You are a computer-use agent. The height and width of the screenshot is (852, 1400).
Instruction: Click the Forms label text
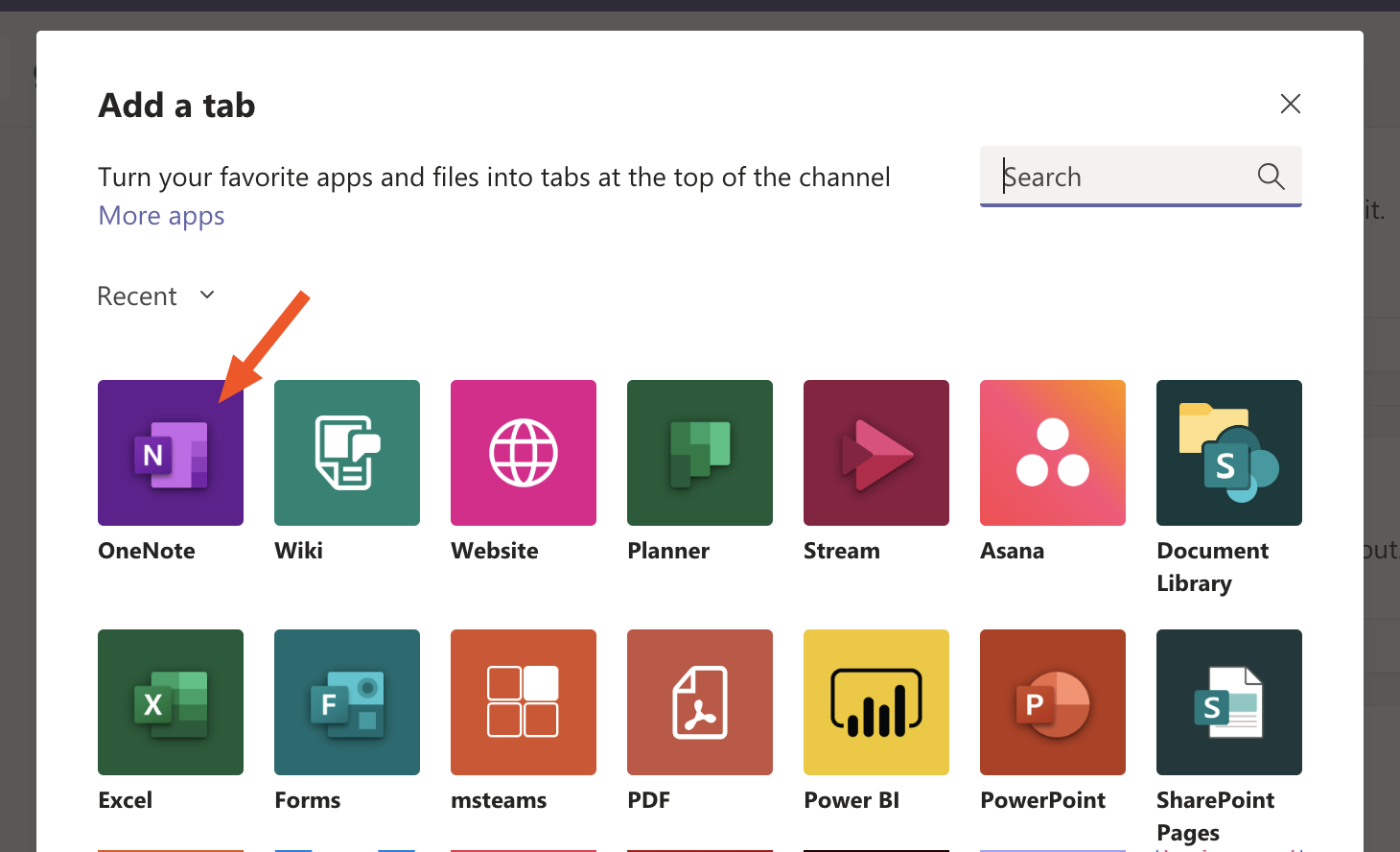pos(307,800)
